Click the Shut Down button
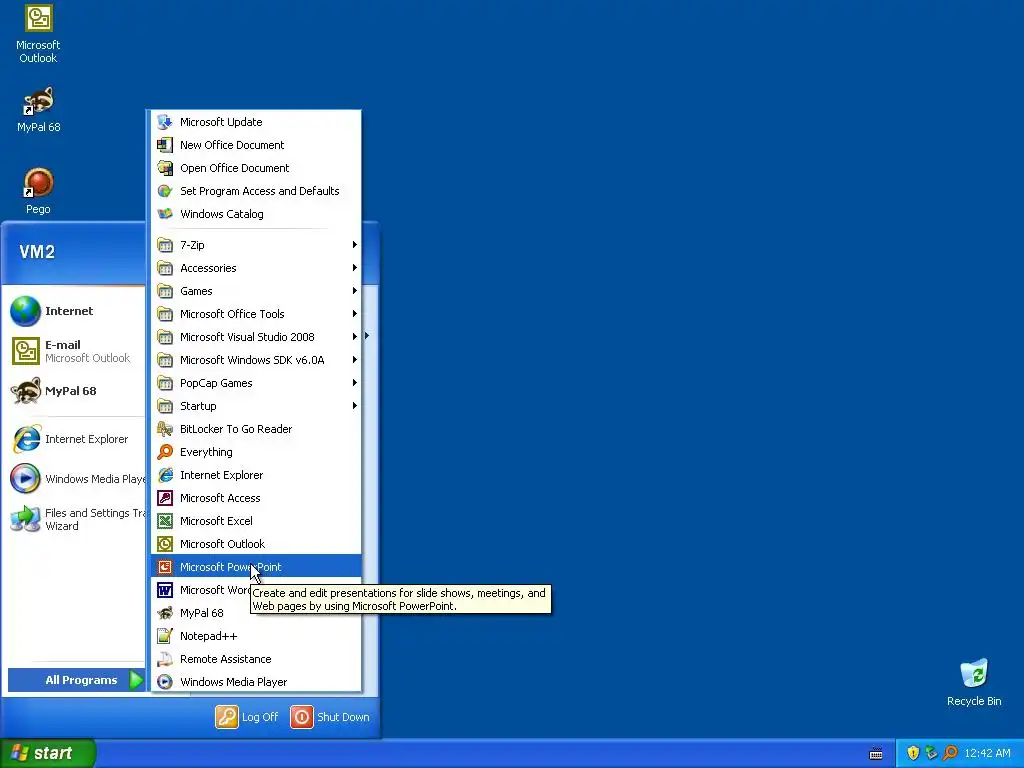 pos(330,717)
